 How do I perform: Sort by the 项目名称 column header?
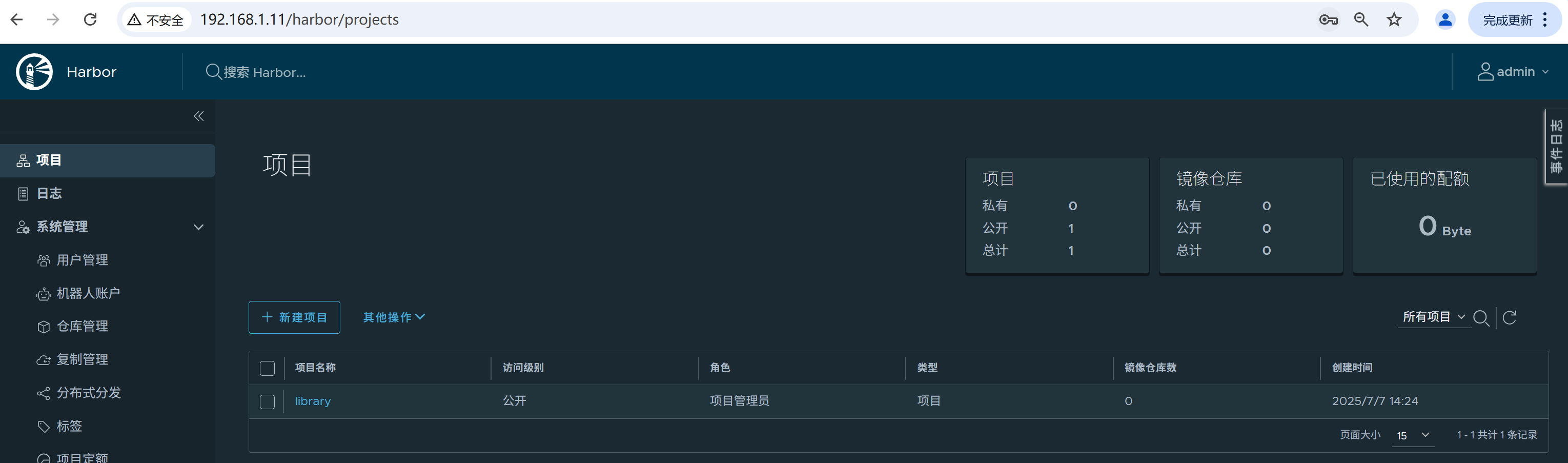click(315, 367)
